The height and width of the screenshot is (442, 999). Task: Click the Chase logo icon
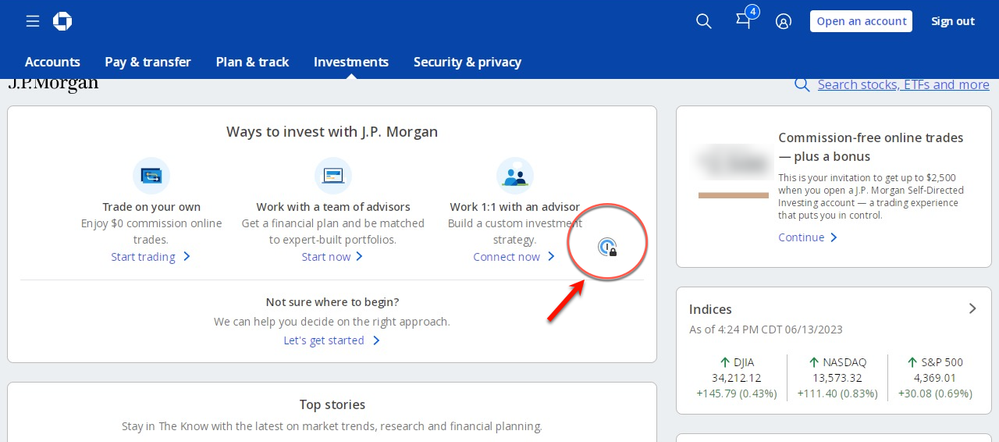[62, 21]
